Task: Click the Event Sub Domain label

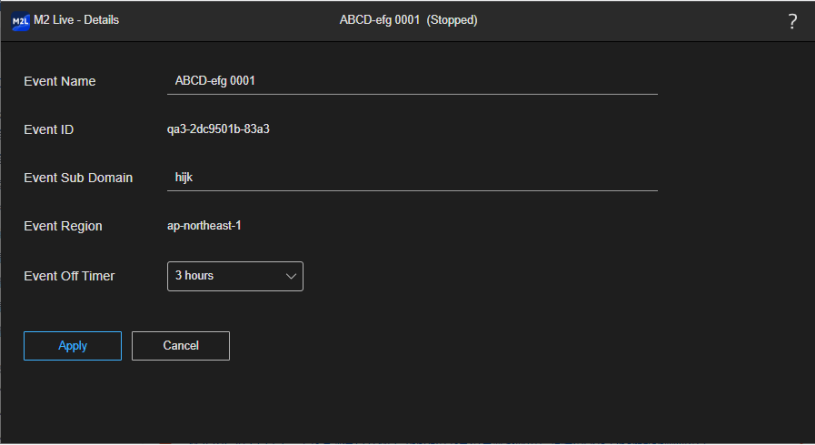Action: pos(78,178)
